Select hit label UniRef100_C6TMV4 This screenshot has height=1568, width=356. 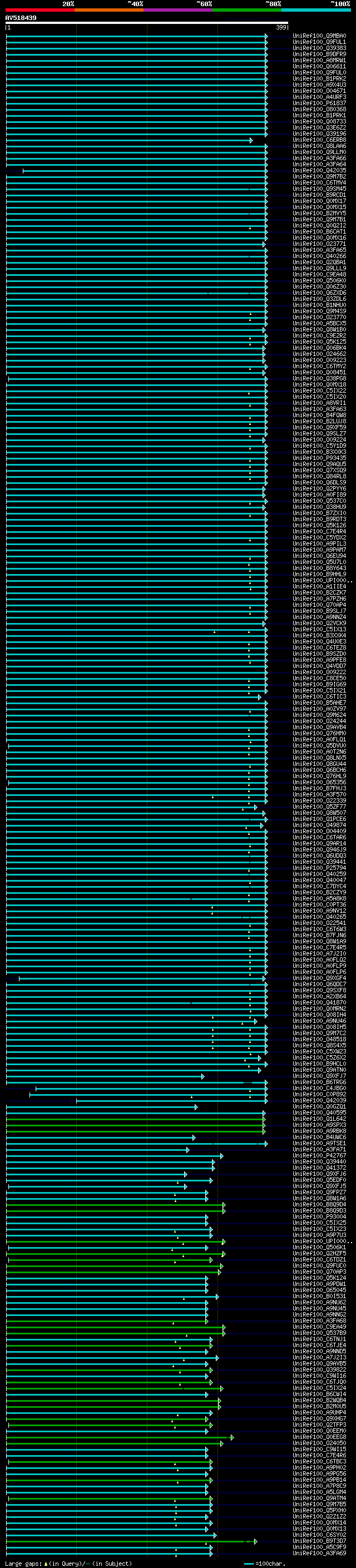(x=319, y=182)
